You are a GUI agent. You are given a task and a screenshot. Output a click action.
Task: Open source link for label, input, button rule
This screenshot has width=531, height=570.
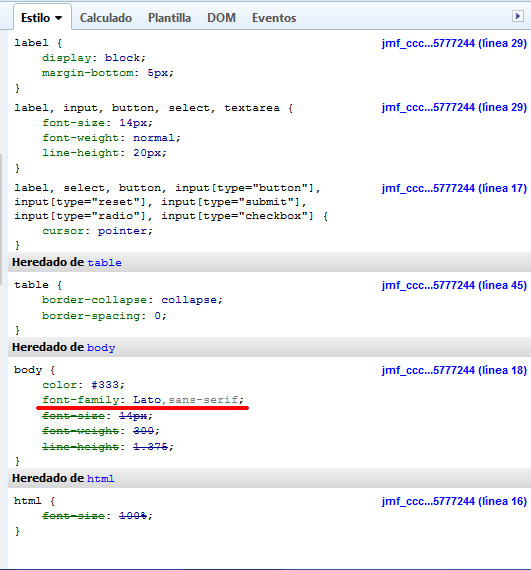point(454,107)
